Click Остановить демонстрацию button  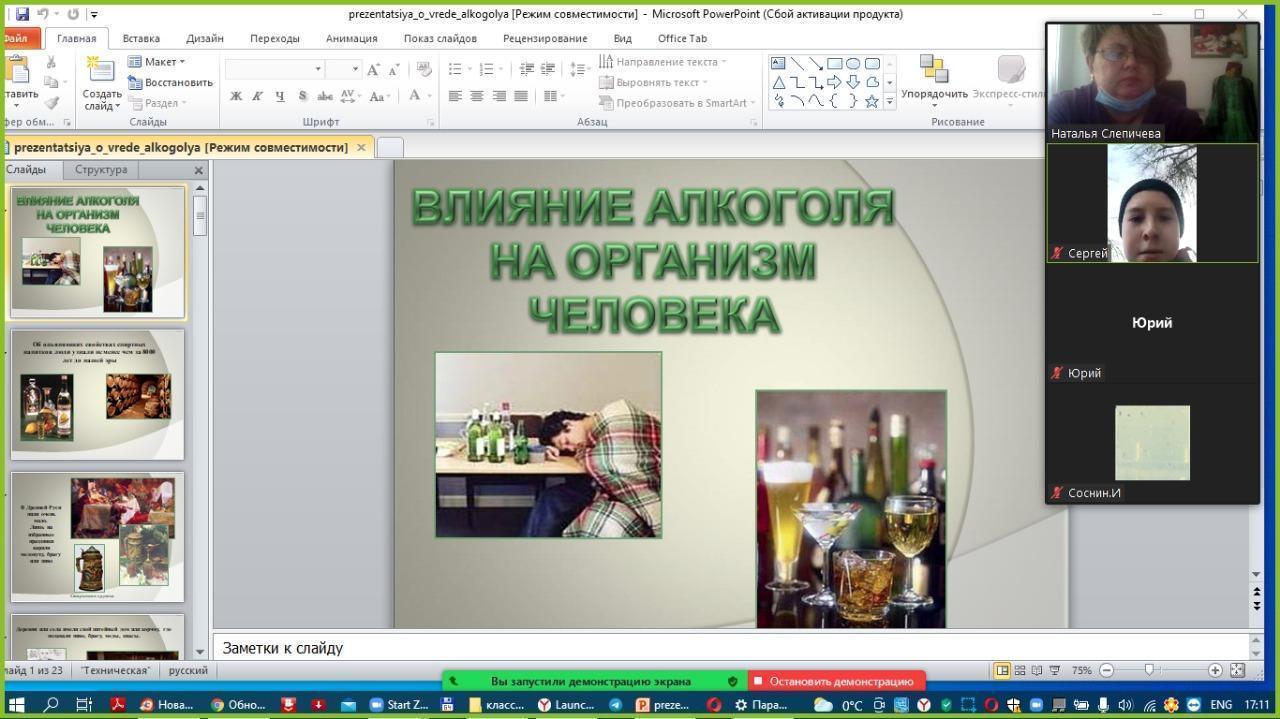[x=837, y=681]
